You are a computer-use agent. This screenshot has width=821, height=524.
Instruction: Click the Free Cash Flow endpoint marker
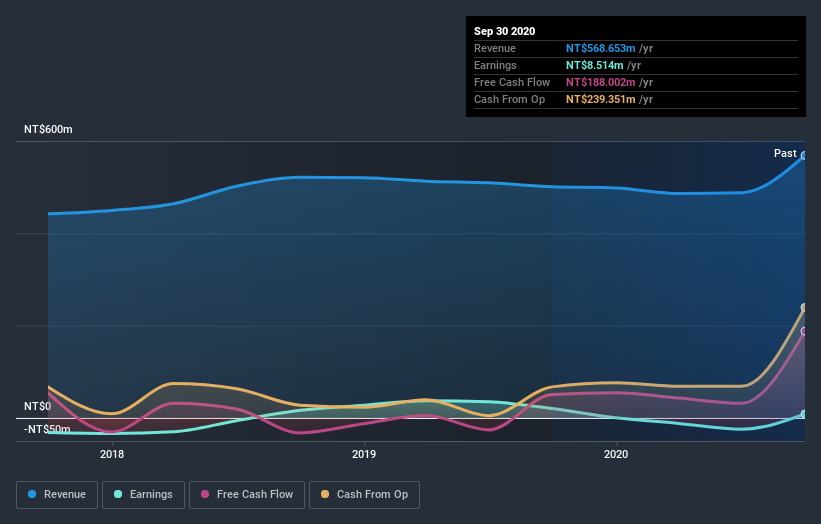click(x=804, y=331)
